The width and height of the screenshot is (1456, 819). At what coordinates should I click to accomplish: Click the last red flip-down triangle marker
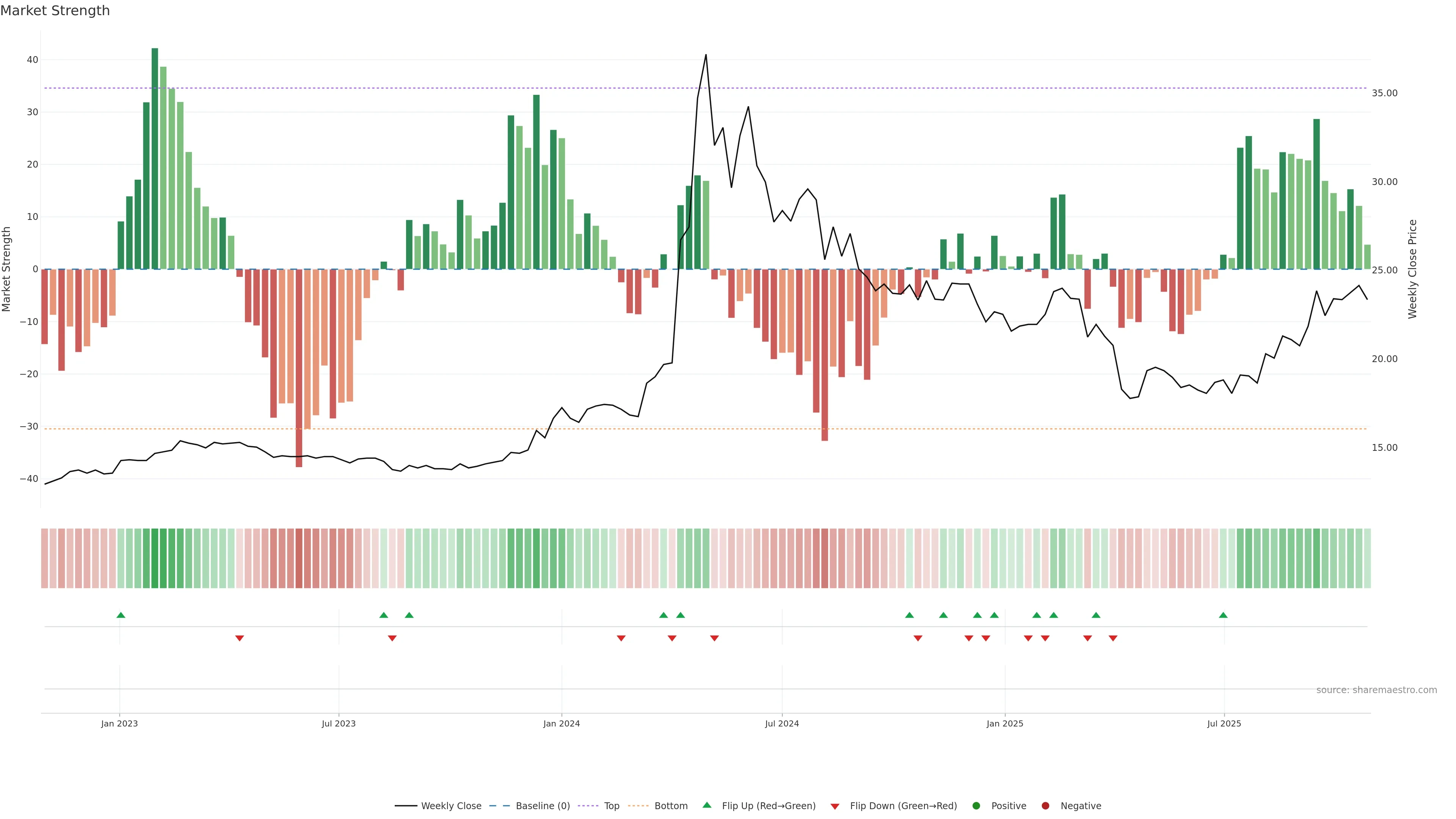(1113, 638)
